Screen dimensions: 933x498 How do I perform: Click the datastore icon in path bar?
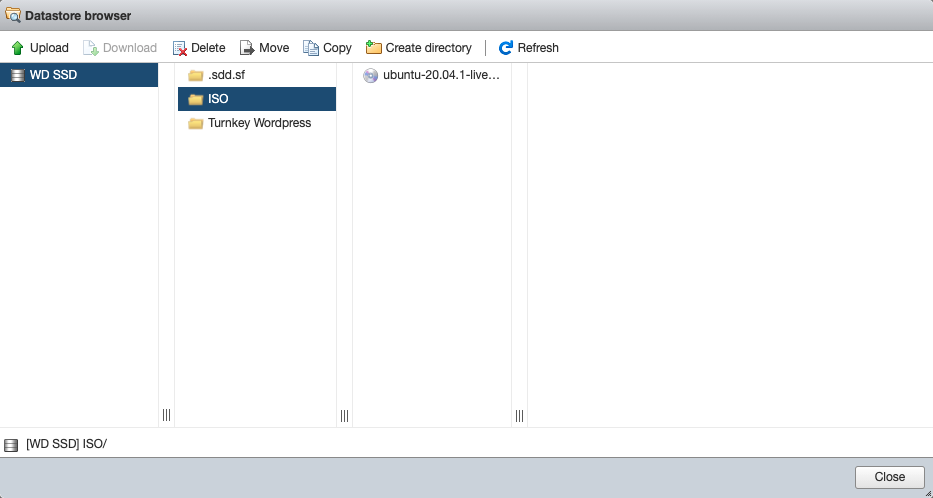click(x=11, y=445)
